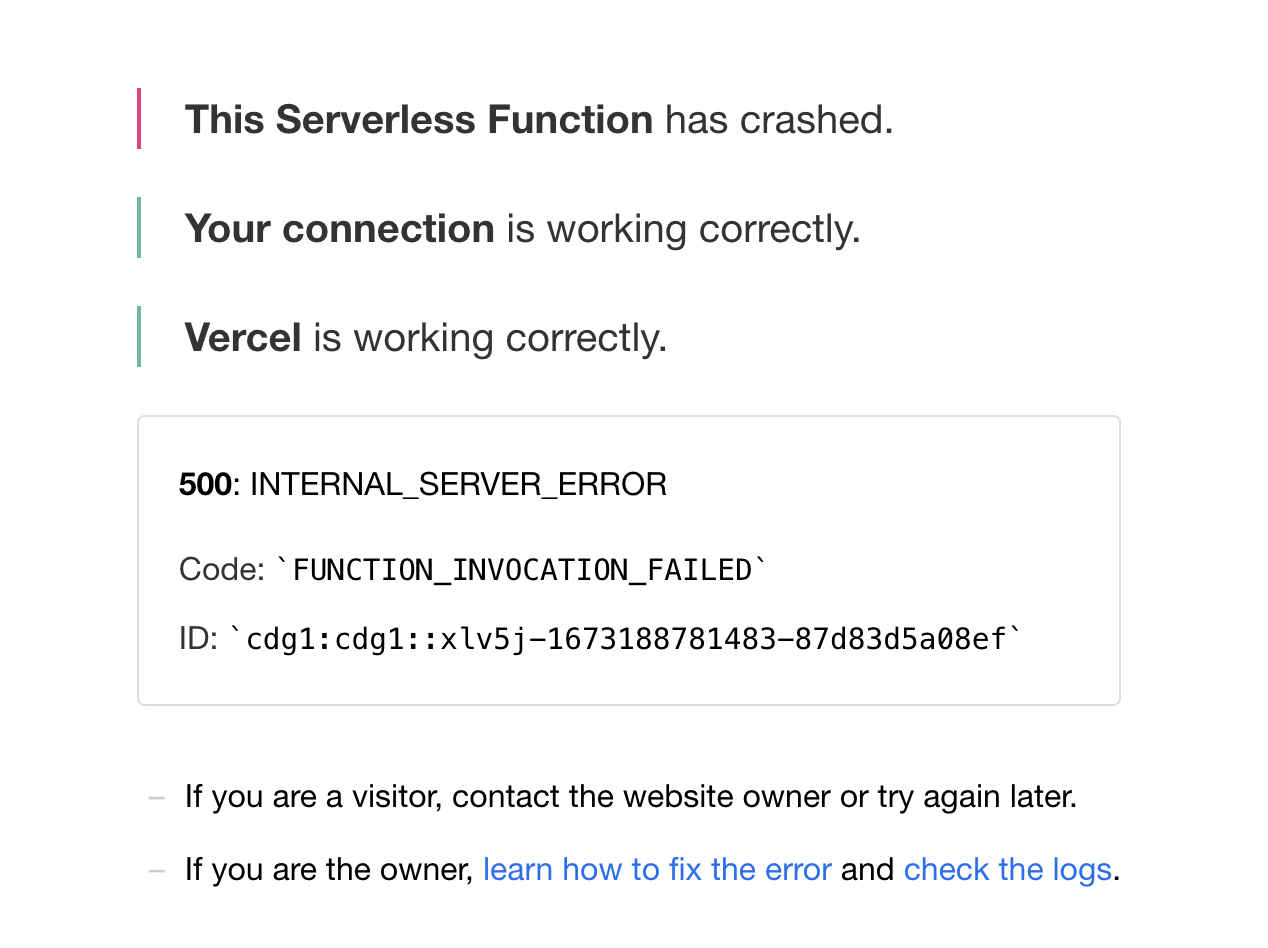The height and width of the screenshot is (948, 1268).
Task: Click the "Code:" label in error box
Action: click(x=222, y=570)
